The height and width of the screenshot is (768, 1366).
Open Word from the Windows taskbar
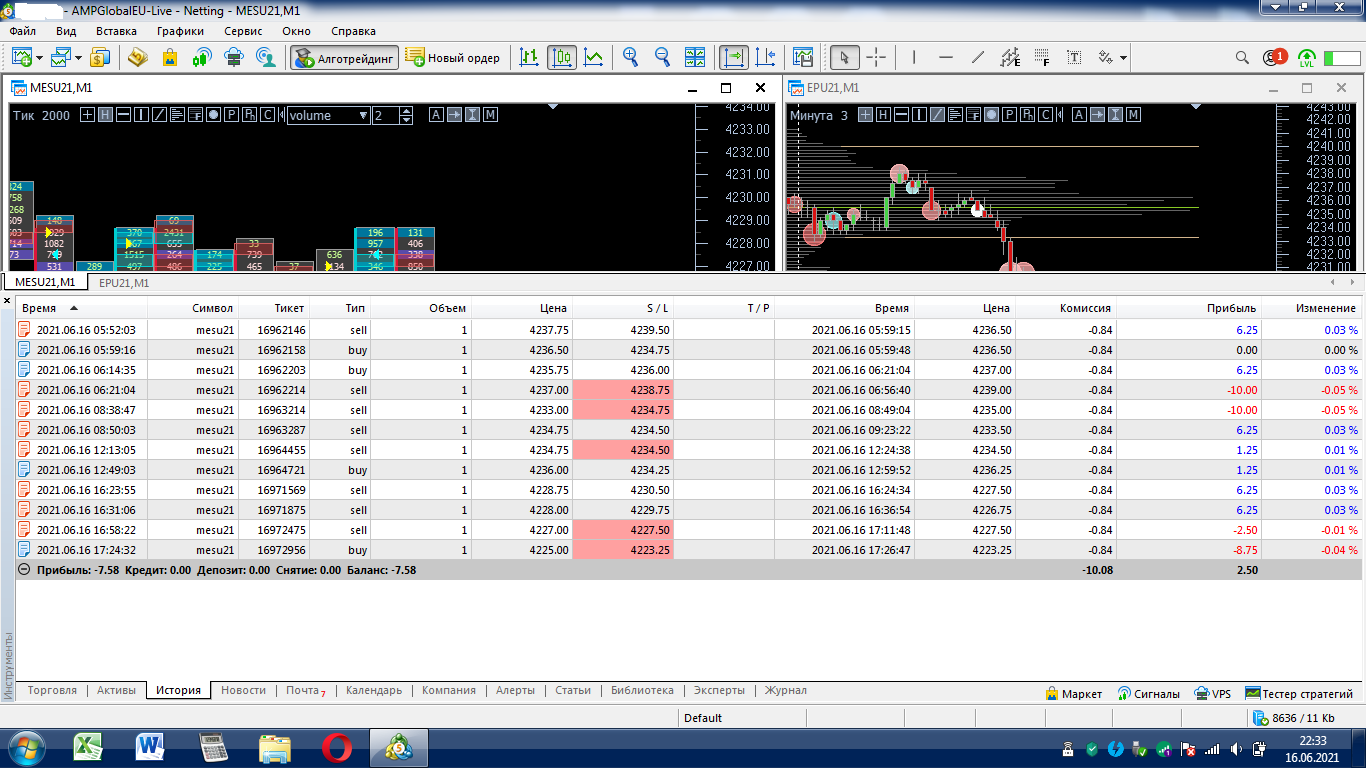(x=151, y=746)
